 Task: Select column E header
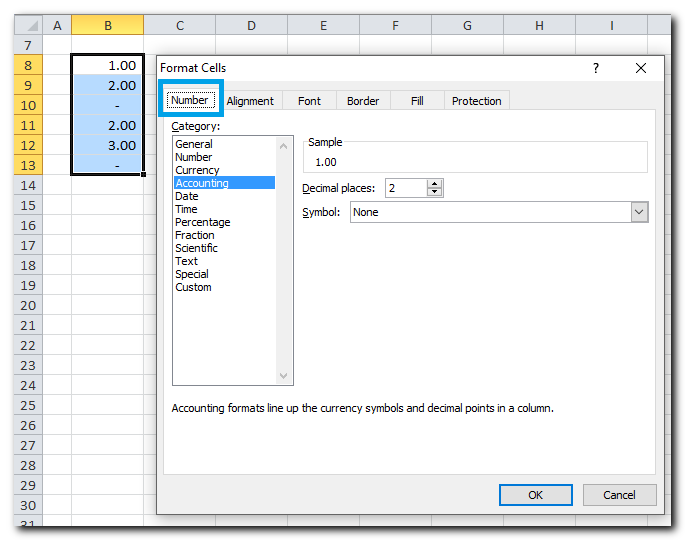[x=323, y=25]
